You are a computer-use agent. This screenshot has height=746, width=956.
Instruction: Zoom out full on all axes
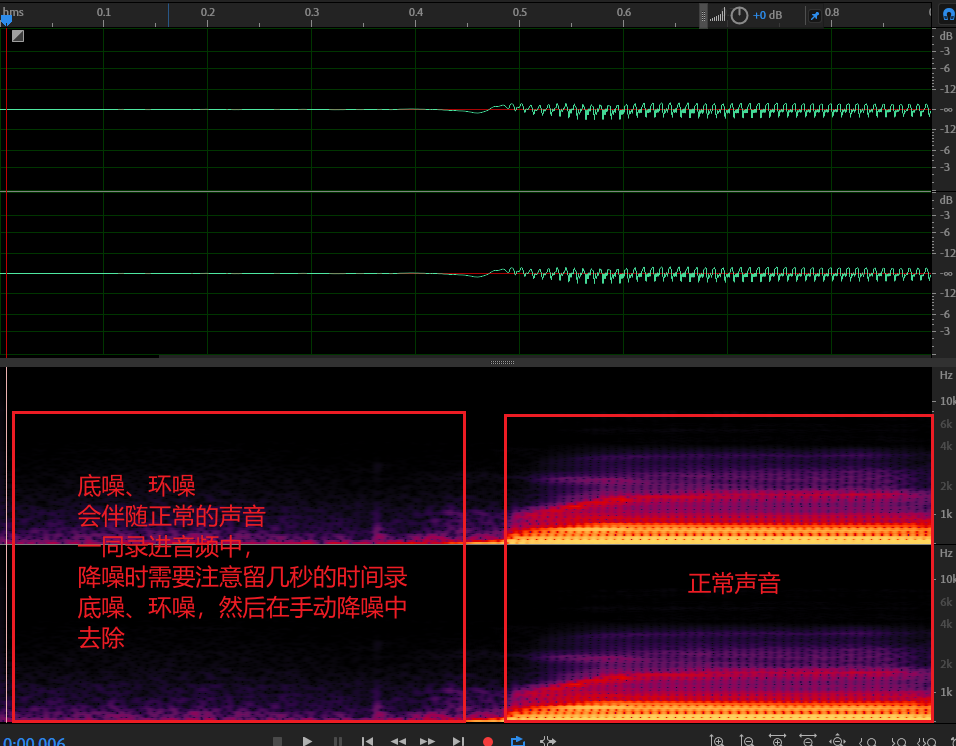click(x=837, y=741)
